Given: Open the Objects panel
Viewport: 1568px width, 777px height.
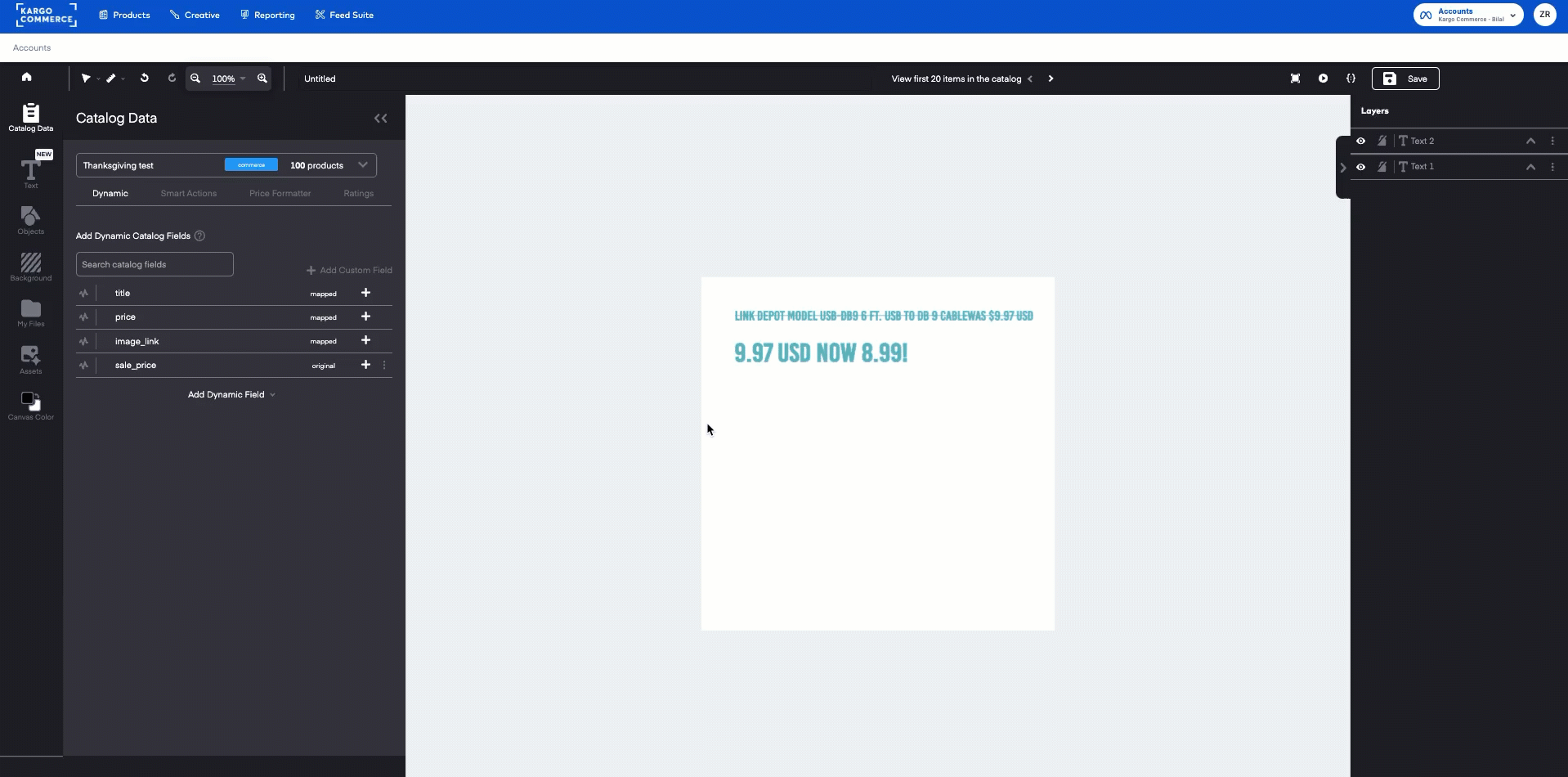Looking at the screenshot, I should 30,219.
